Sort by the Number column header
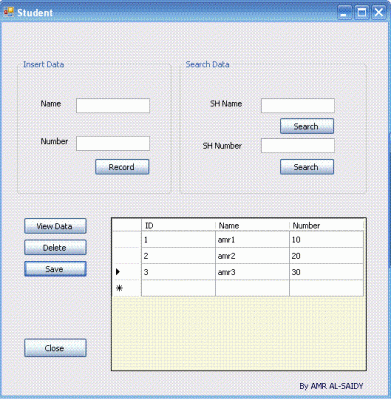Image resolution: width=391 pixels, height=400 pixels. point(326,225)
